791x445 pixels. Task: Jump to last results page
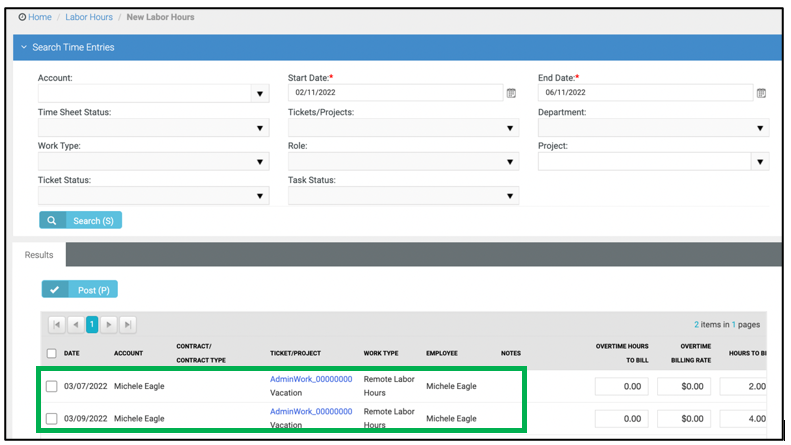tap(127, 324)
